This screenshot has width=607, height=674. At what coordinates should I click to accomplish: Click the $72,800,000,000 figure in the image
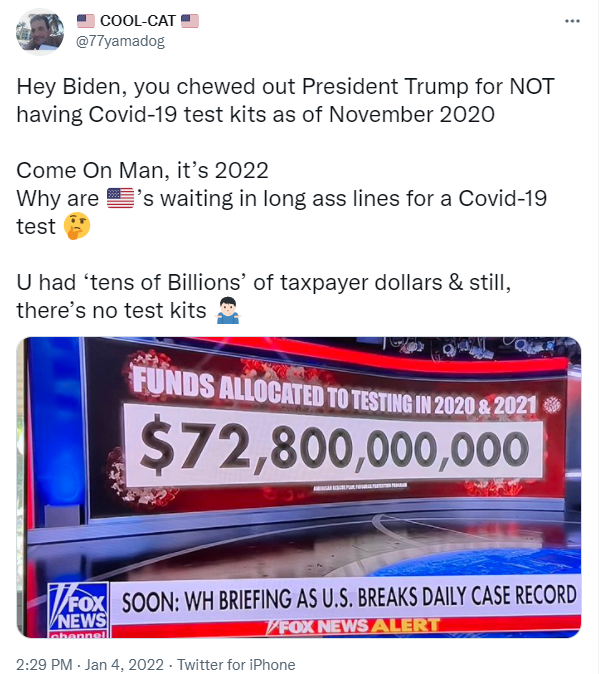(334, 447)
